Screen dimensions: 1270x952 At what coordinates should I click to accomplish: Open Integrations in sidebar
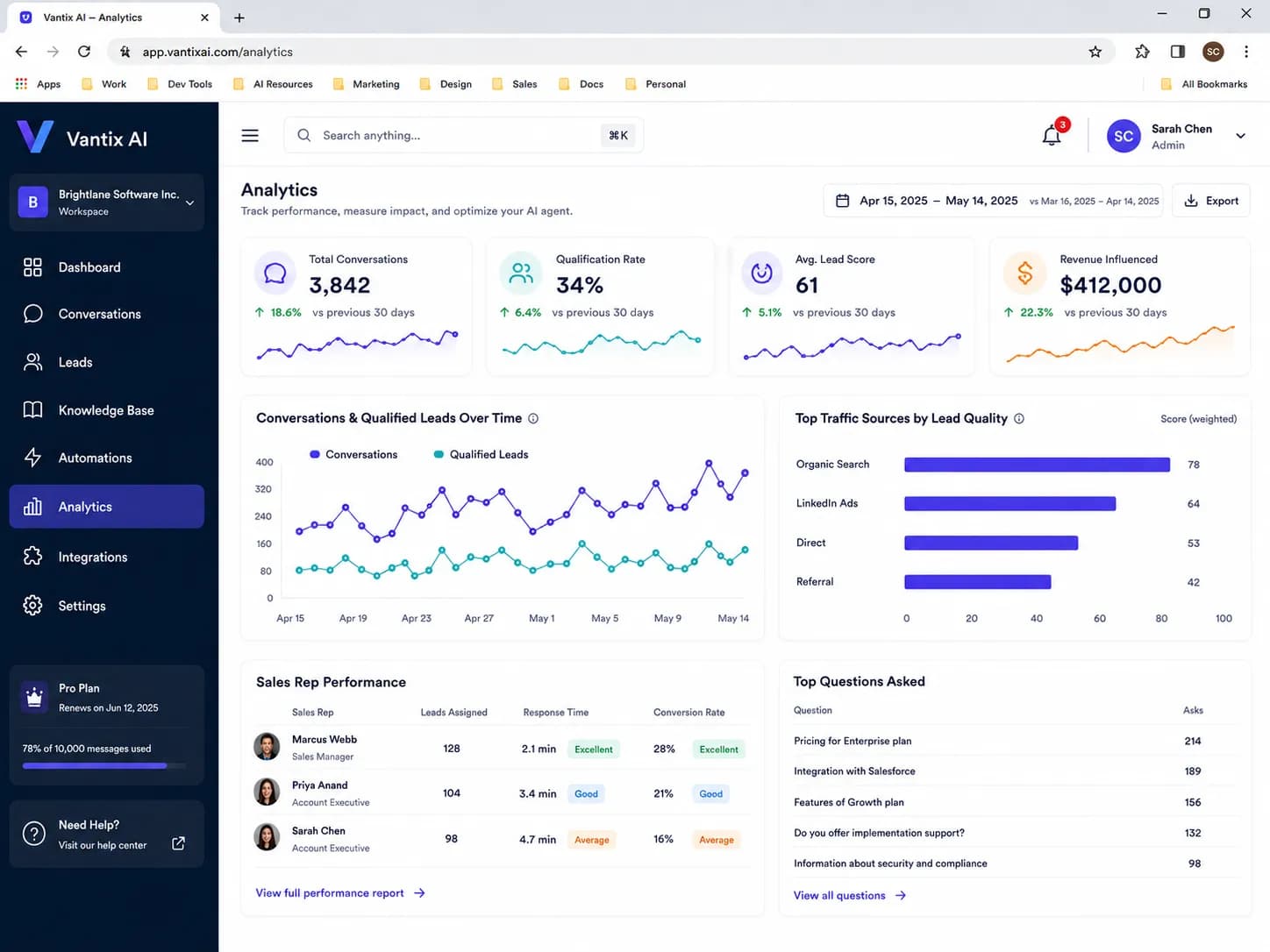pos(107,557)
